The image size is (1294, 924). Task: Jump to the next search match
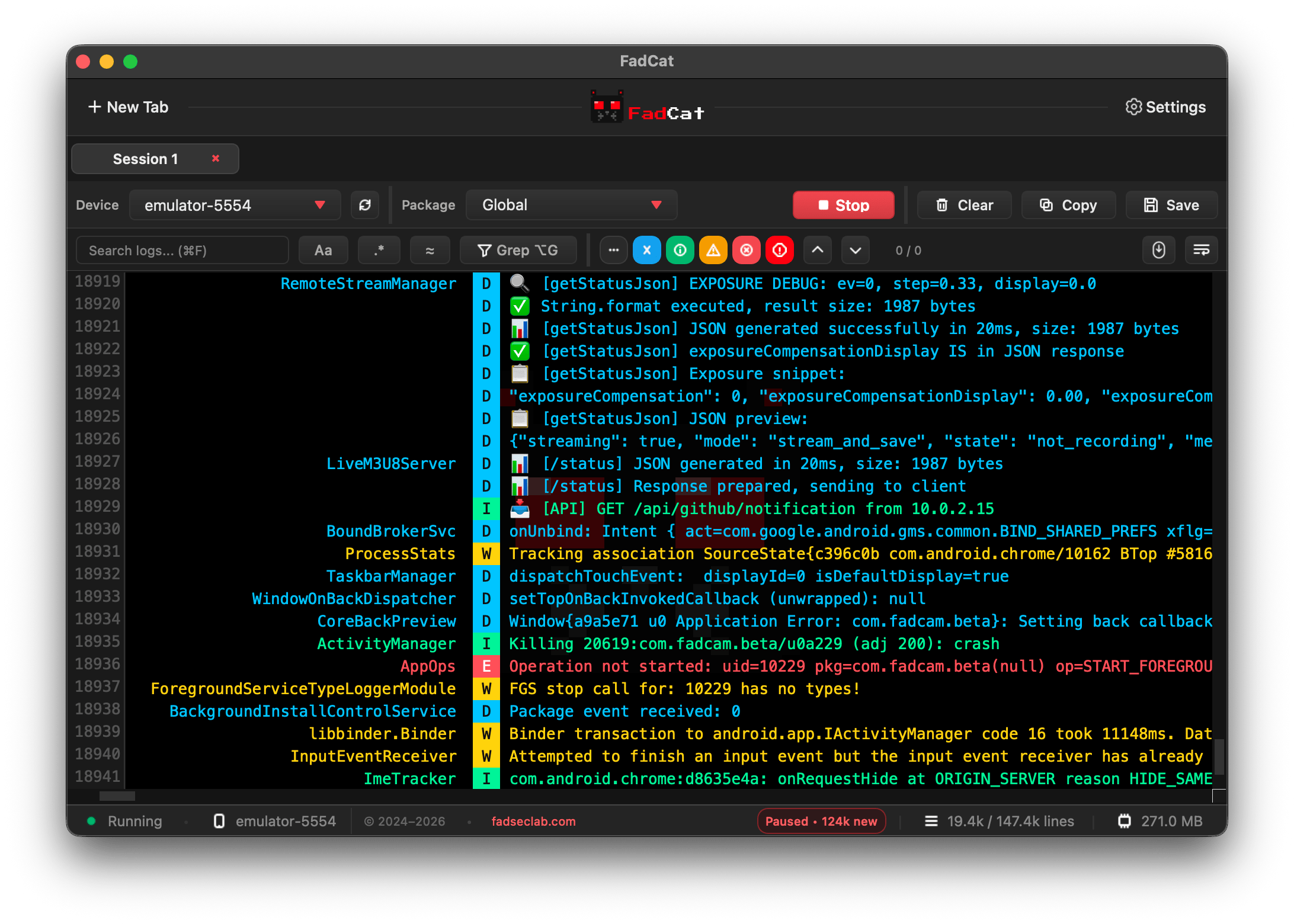pyautogui.click(x=856, y=251)
